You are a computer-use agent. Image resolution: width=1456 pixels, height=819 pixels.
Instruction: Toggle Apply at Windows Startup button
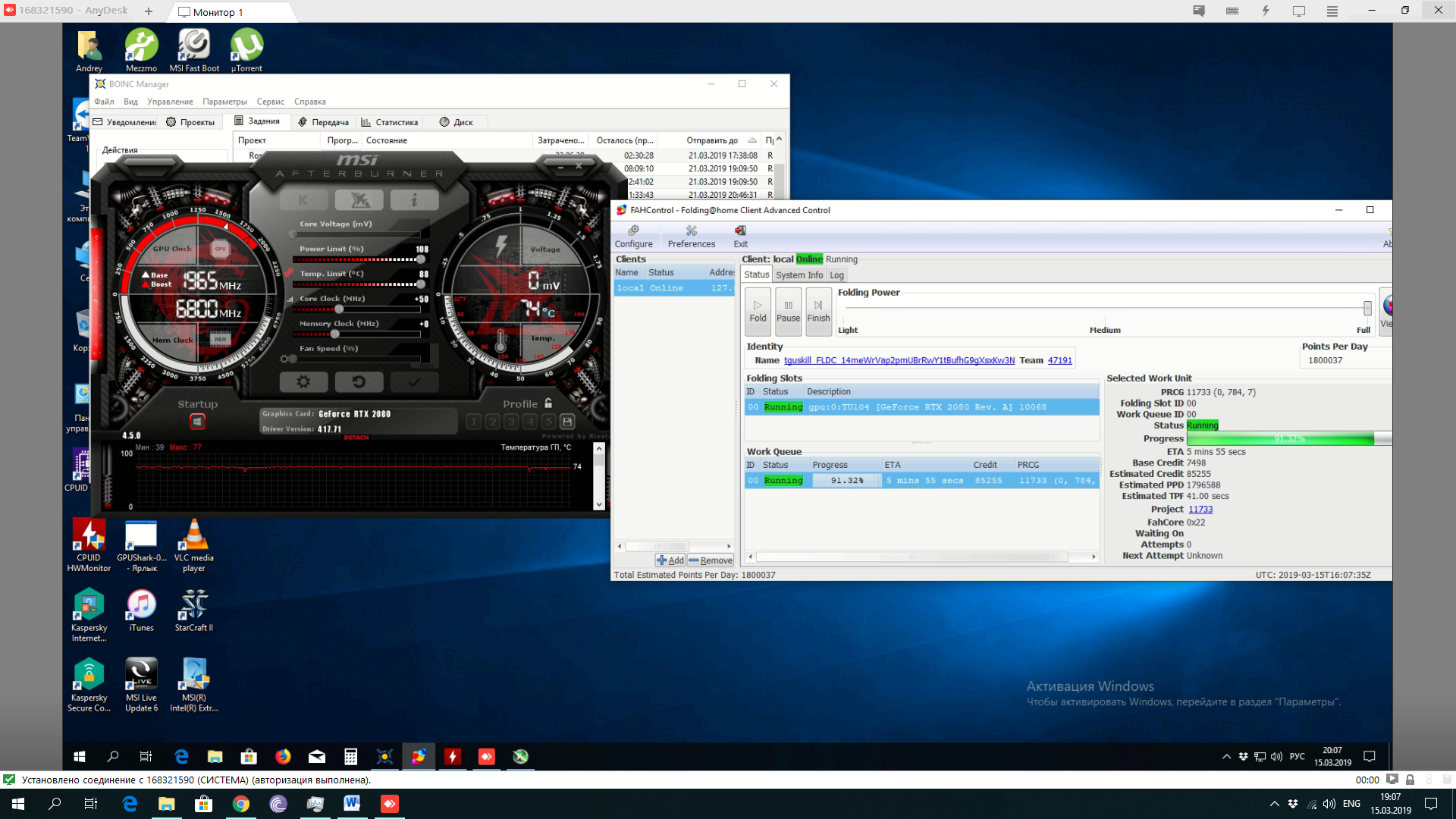(197, 422)
